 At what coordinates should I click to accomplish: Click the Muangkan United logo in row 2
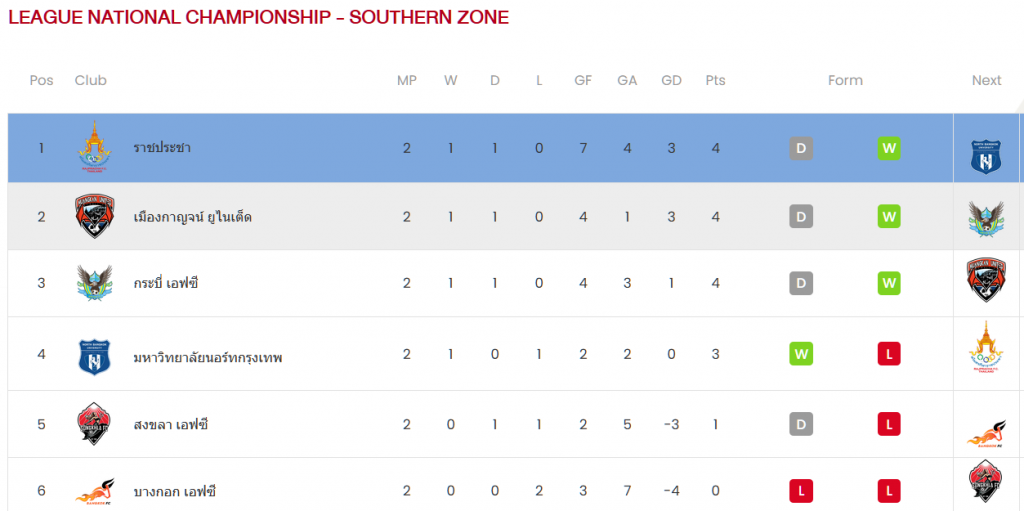(x=95, y=216)
